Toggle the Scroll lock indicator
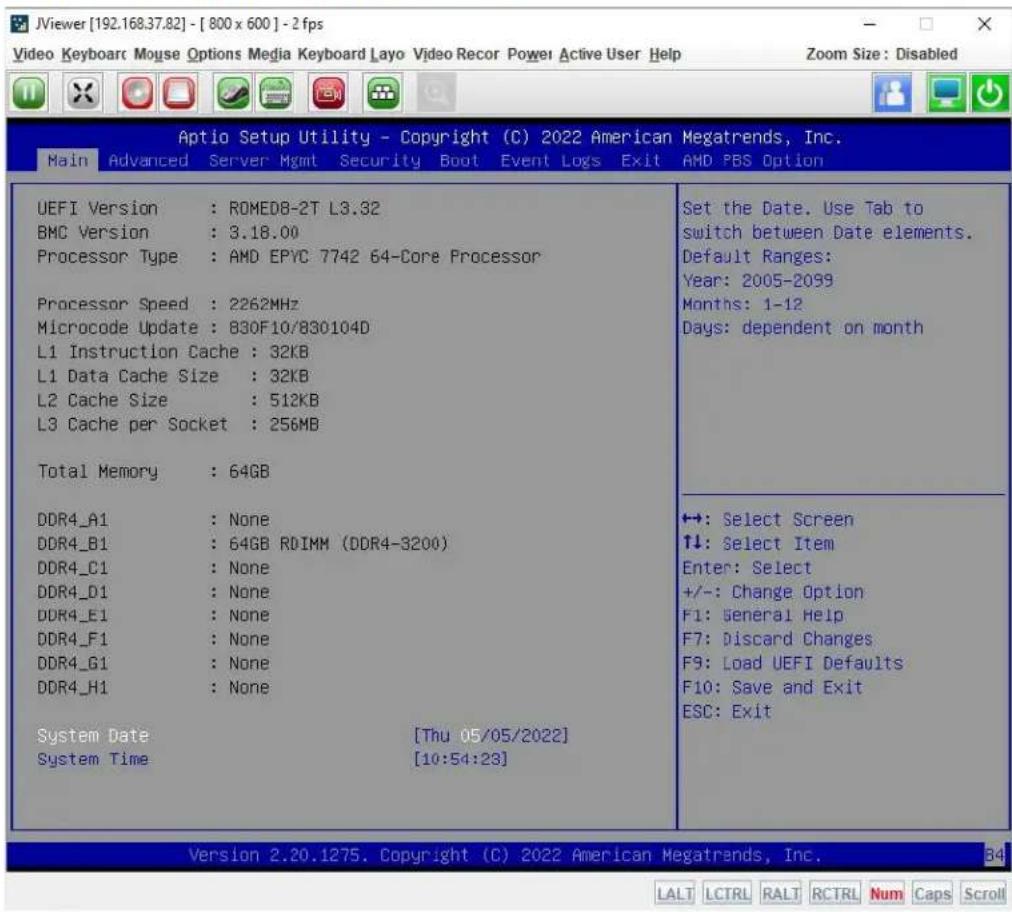The image size is (1012, 912). click(984, 894)
